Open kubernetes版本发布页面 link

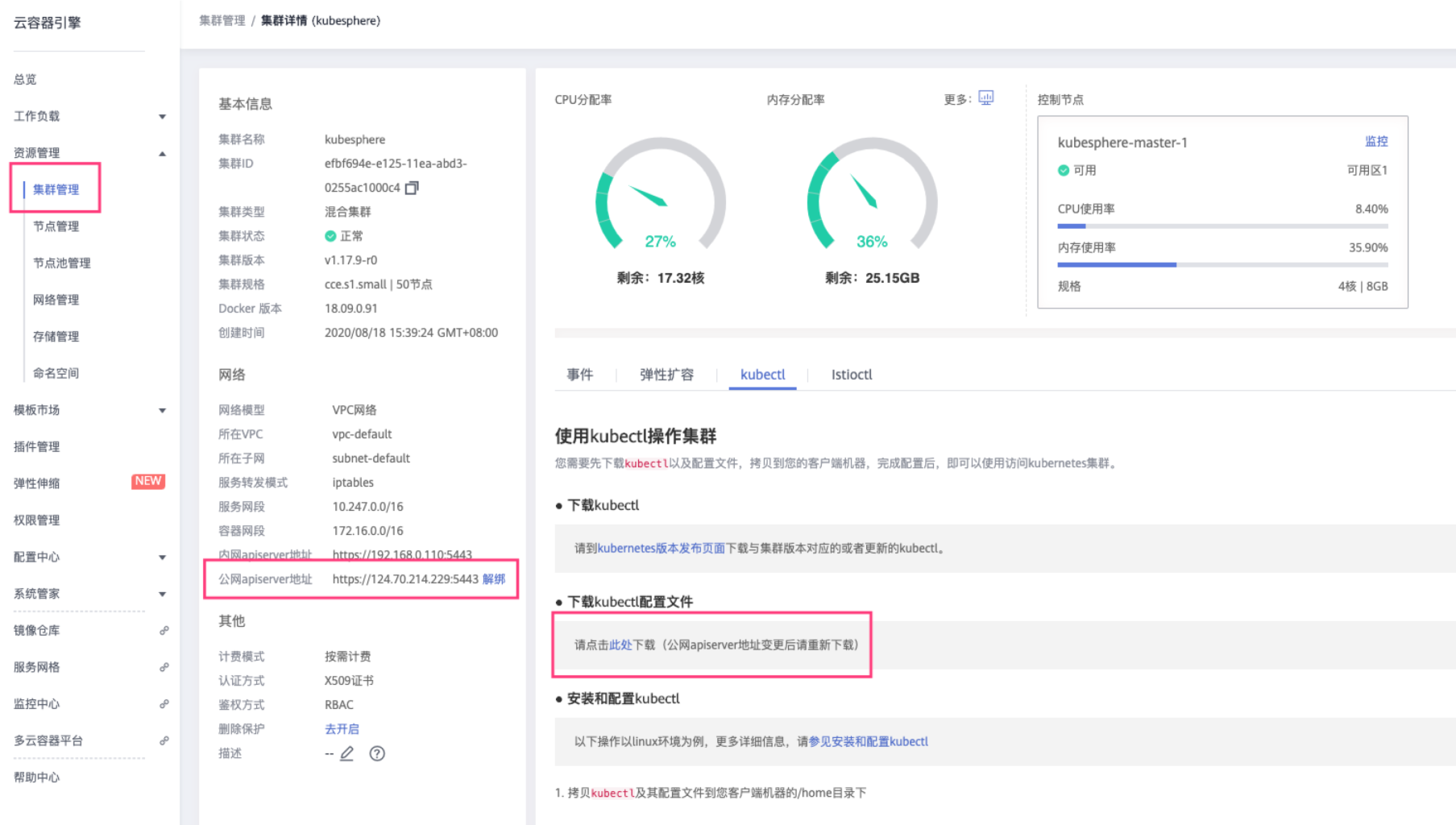point(662,548)
